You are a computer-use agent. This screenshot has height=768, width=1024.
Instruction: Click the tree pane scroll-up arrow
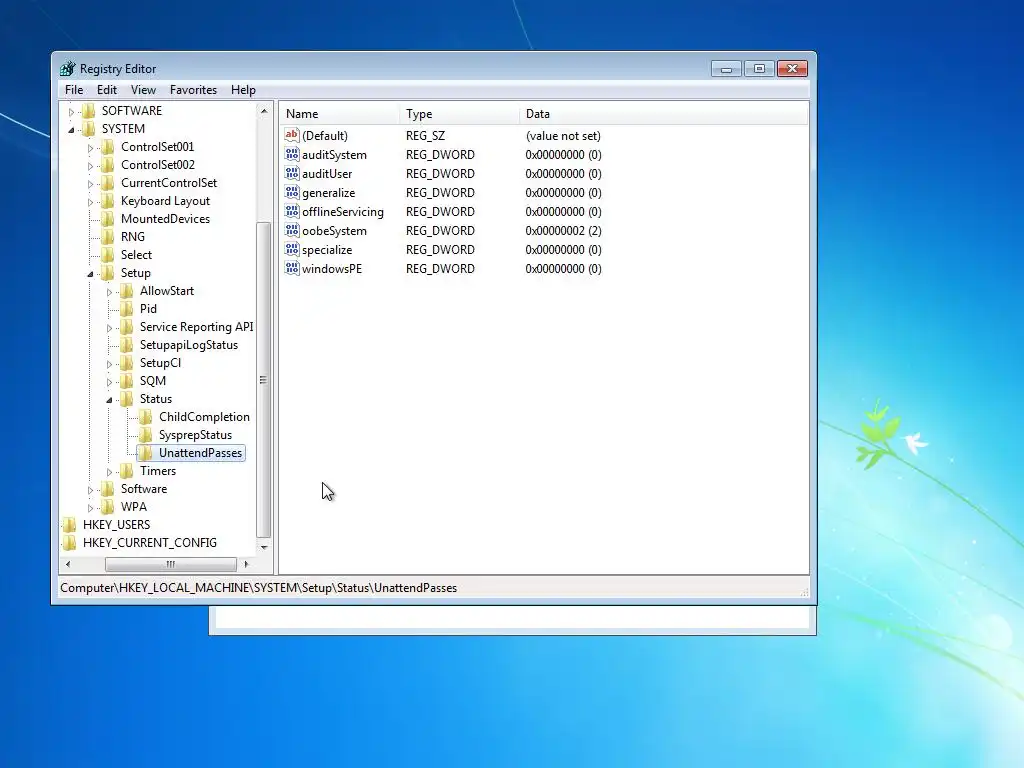(x=264, y=111)
